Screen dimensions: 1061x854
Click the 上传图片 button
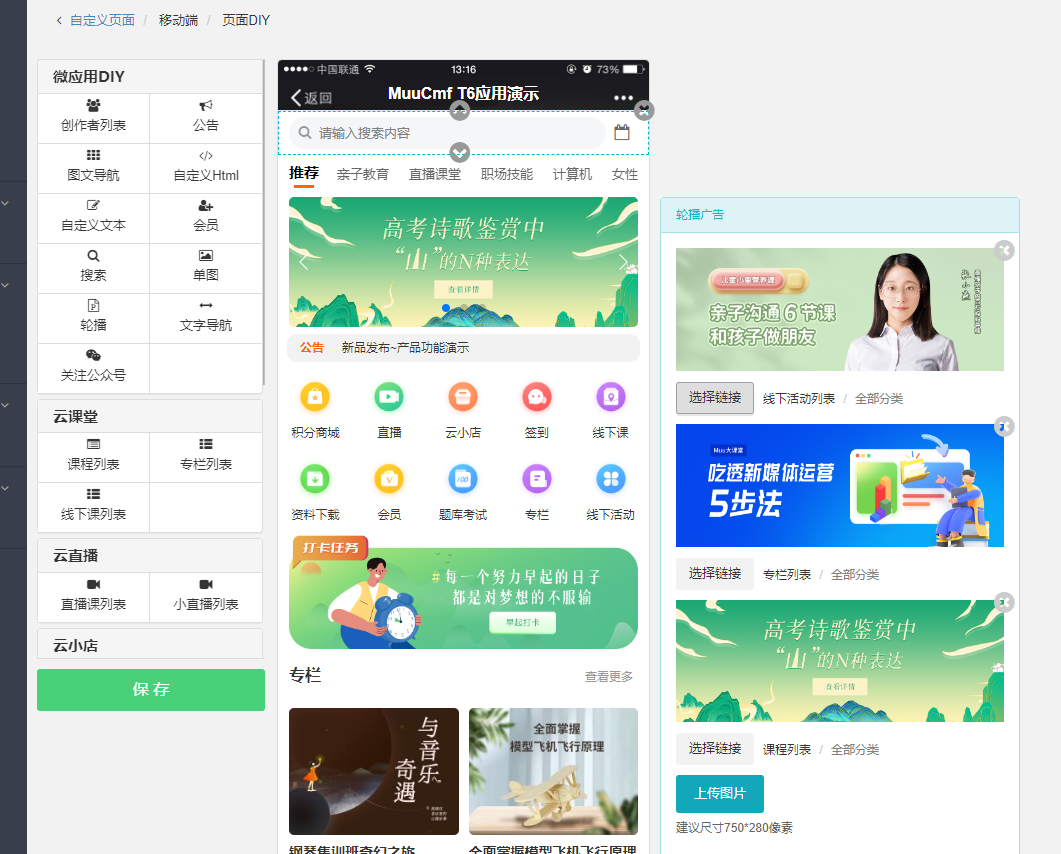tap(720, 794)
